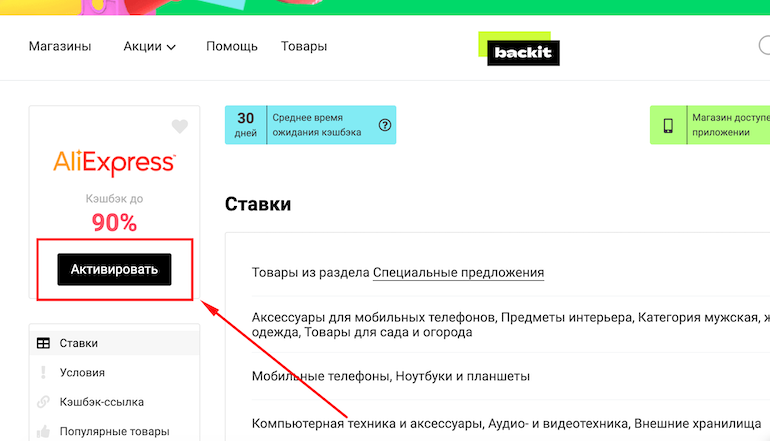This screenshot has height=441, width=770.
Task: Select Ставки in the sidebar menu
Action: pos(114,343)
